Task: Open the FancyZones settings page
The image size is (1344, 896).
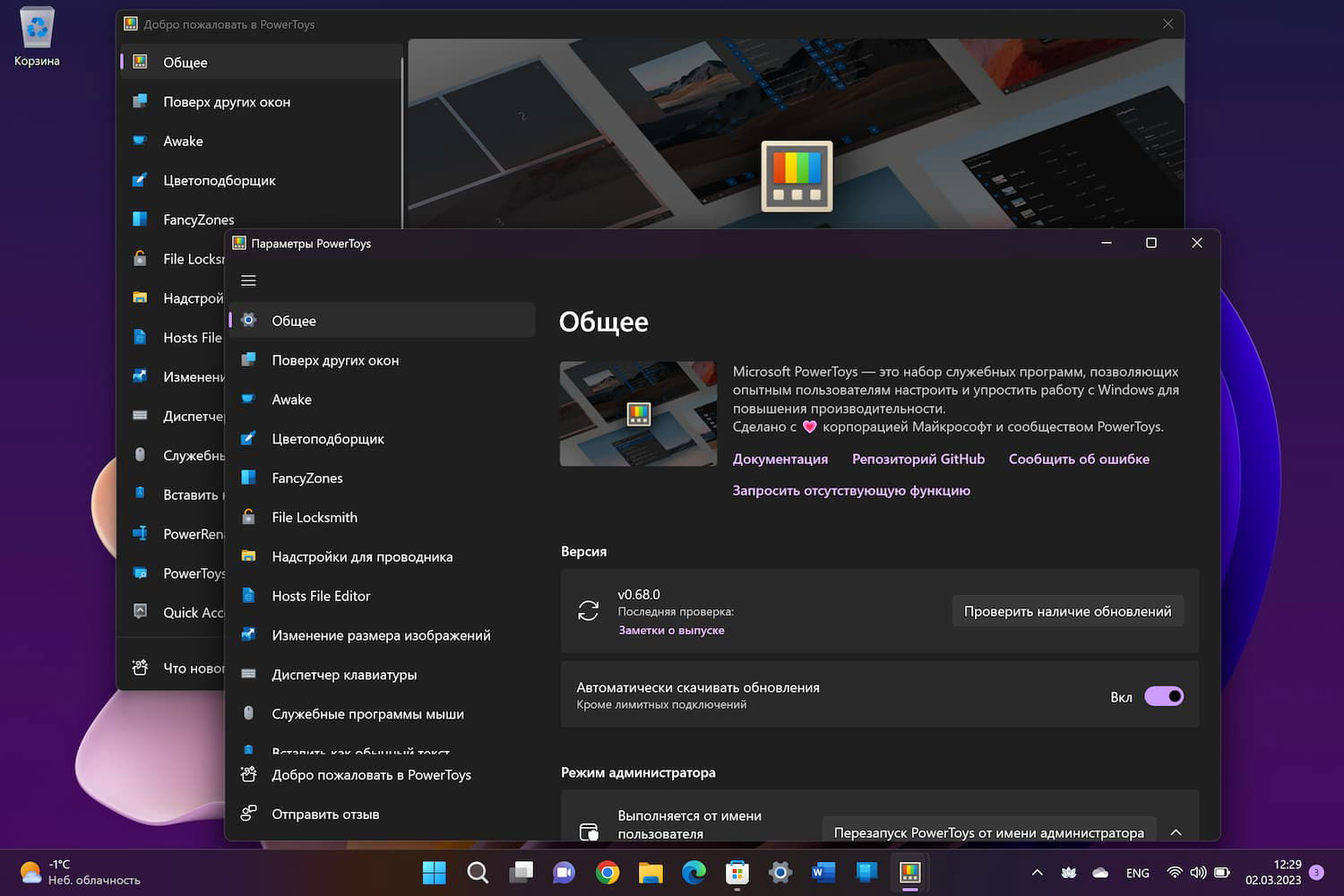Action: 383,478
